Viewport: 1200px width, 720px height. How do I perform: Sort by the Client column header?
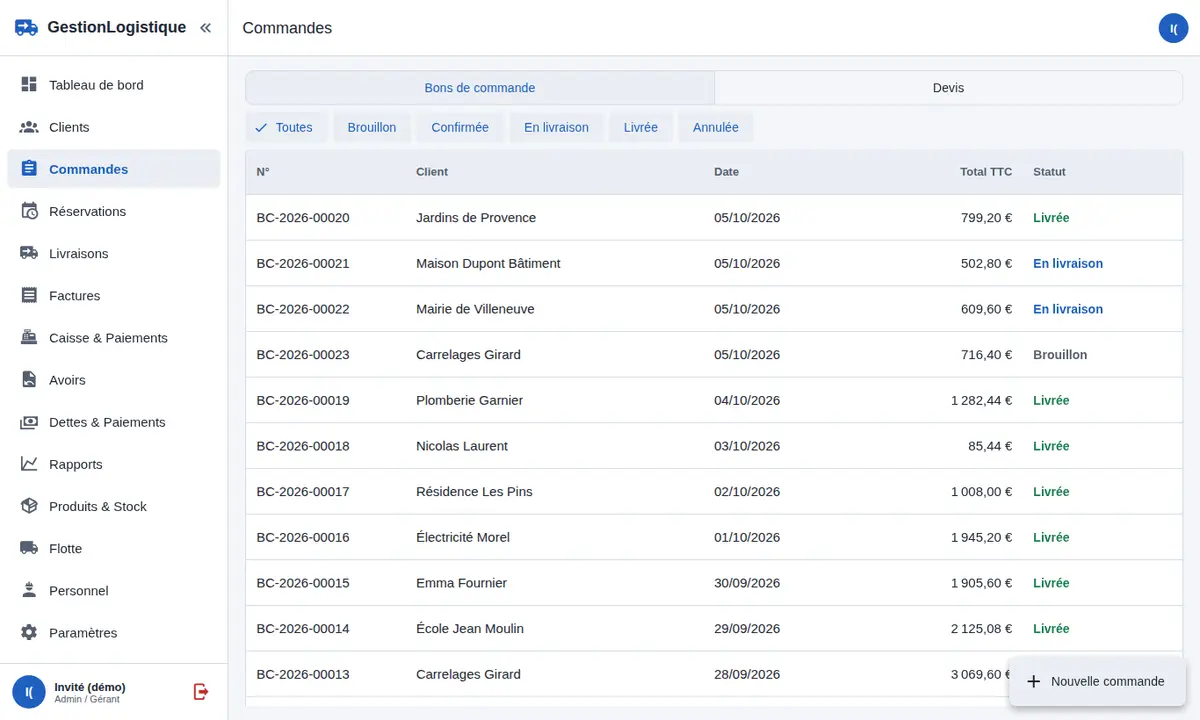tap(432, 172)
